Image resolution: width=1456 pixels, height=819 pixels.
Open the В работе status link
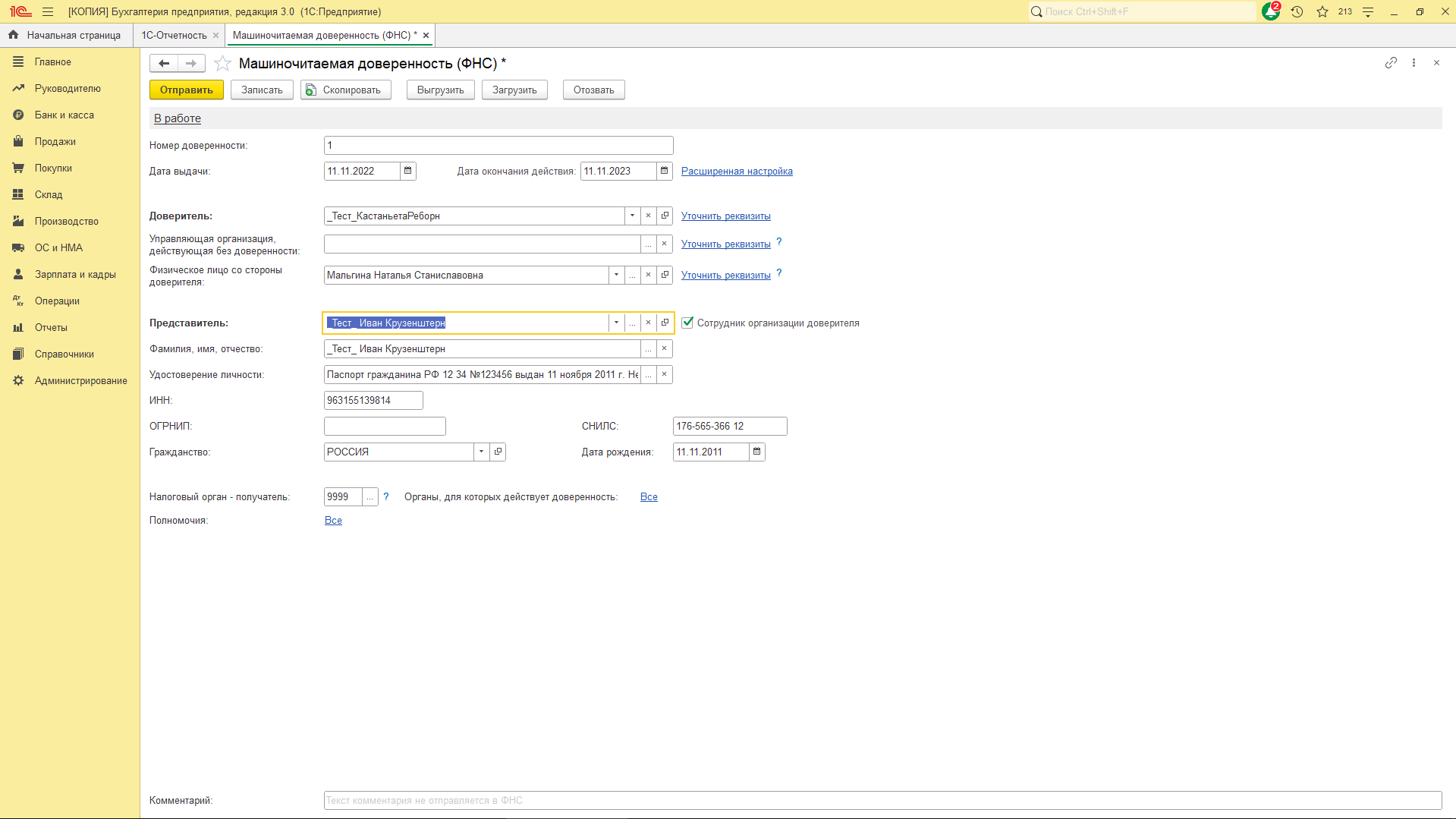(x=178, y=118)
